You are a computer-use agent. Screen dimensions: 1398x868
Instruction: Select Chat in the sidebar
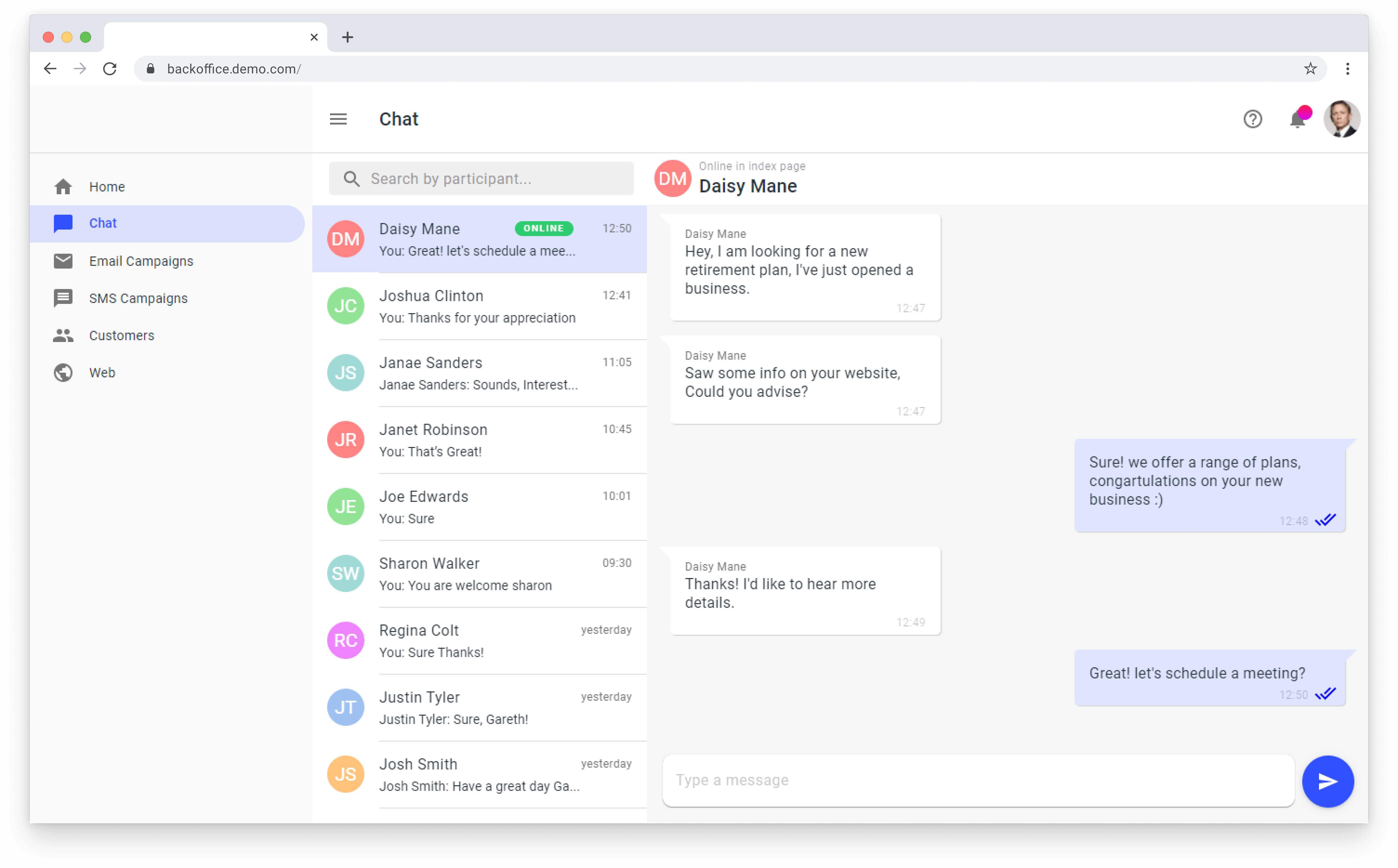pos(167,223)
